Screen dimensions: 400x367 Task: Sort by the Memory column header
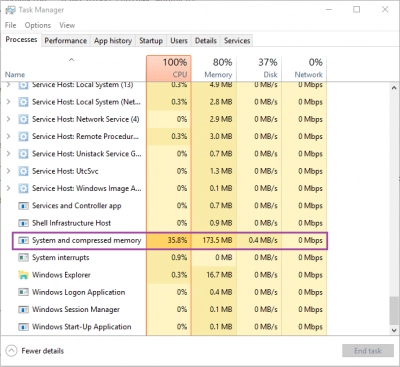214,68
